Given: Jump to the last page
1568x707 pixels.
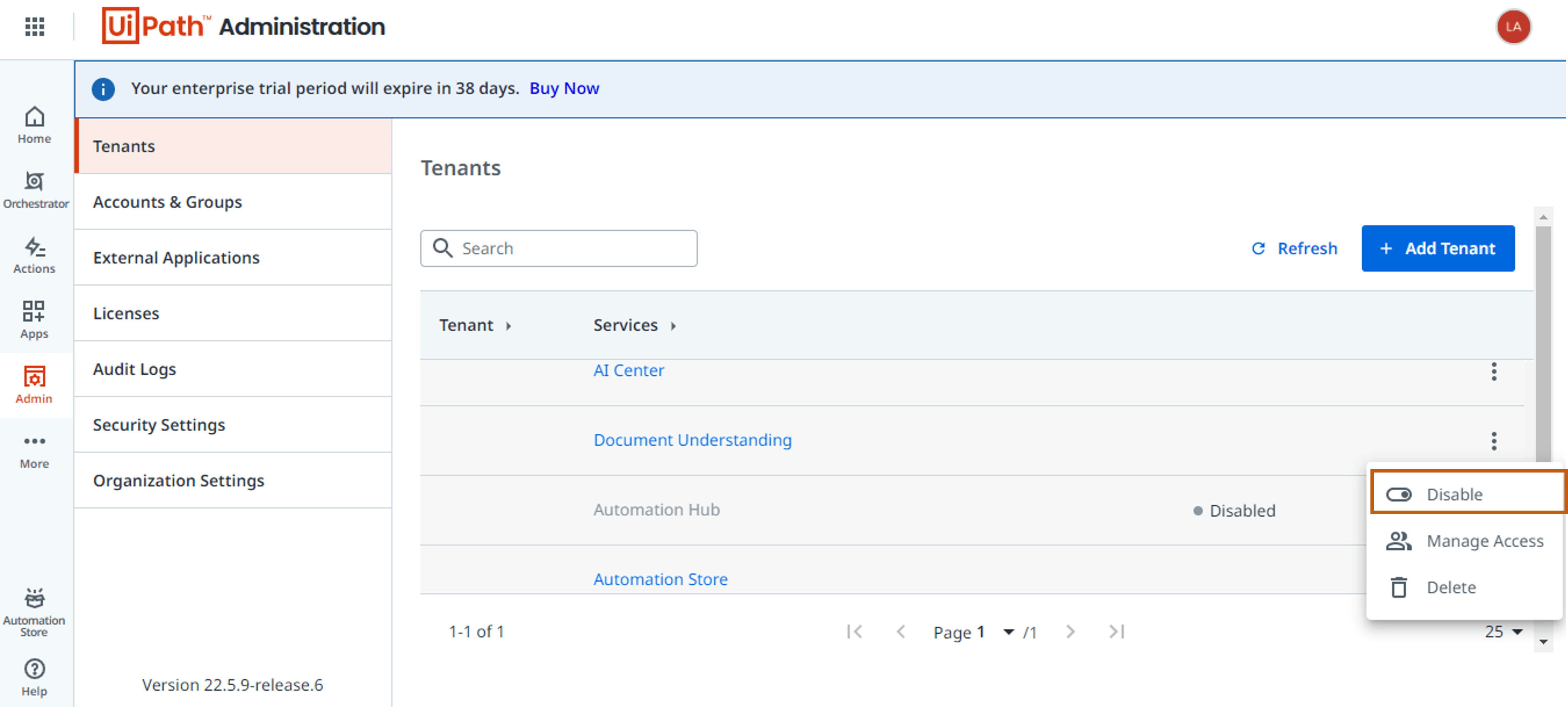Looking at the screenshot, I should tap(1116, 632).
